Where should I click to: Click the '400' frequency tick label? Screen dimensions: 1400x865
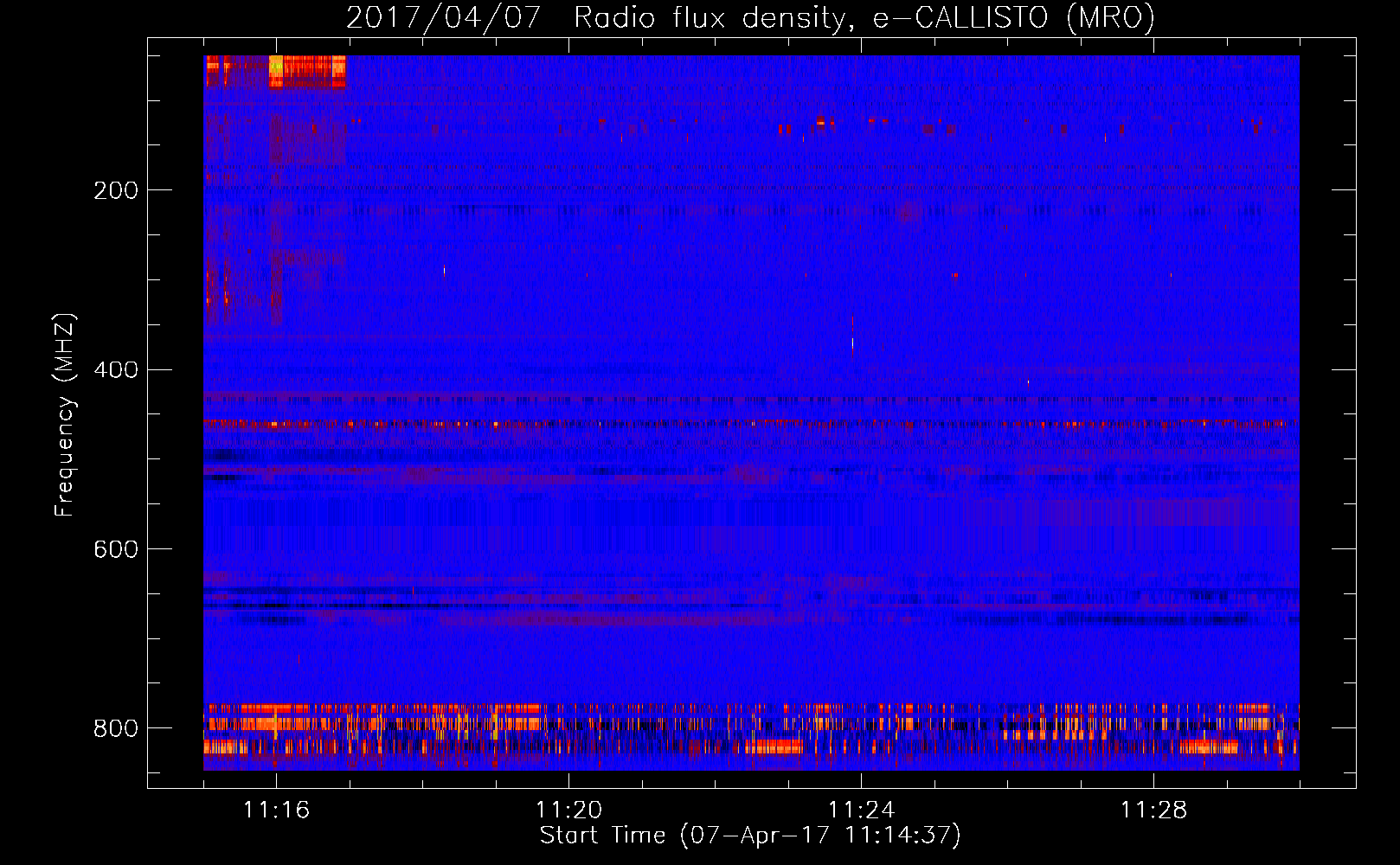pyautogui.click(x=116, y=370)
